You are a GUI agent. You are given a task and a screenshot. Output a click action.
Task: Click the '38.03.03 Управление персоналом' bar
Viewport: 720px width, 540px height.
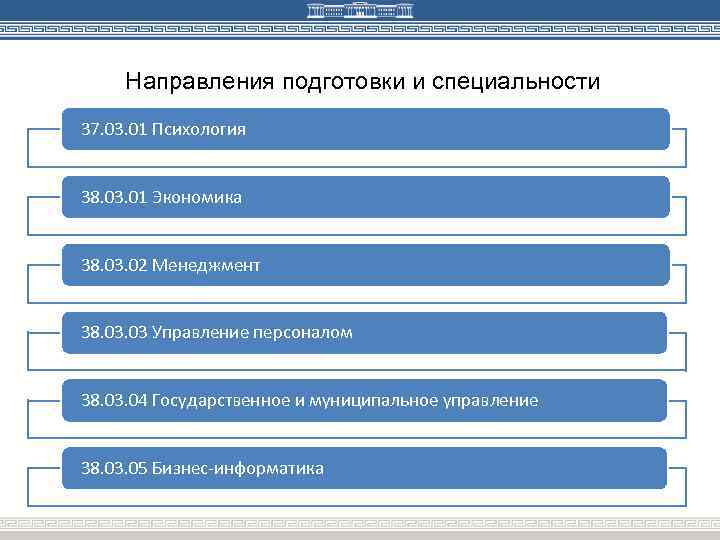[364, 332]
